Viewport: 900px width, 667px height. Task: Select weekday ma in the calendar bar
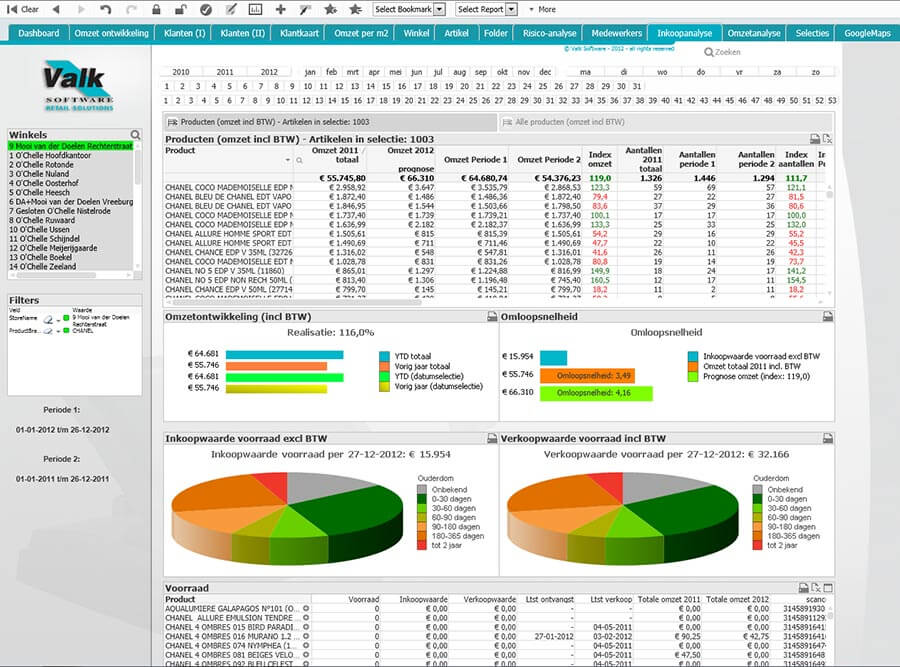(585, 72)
